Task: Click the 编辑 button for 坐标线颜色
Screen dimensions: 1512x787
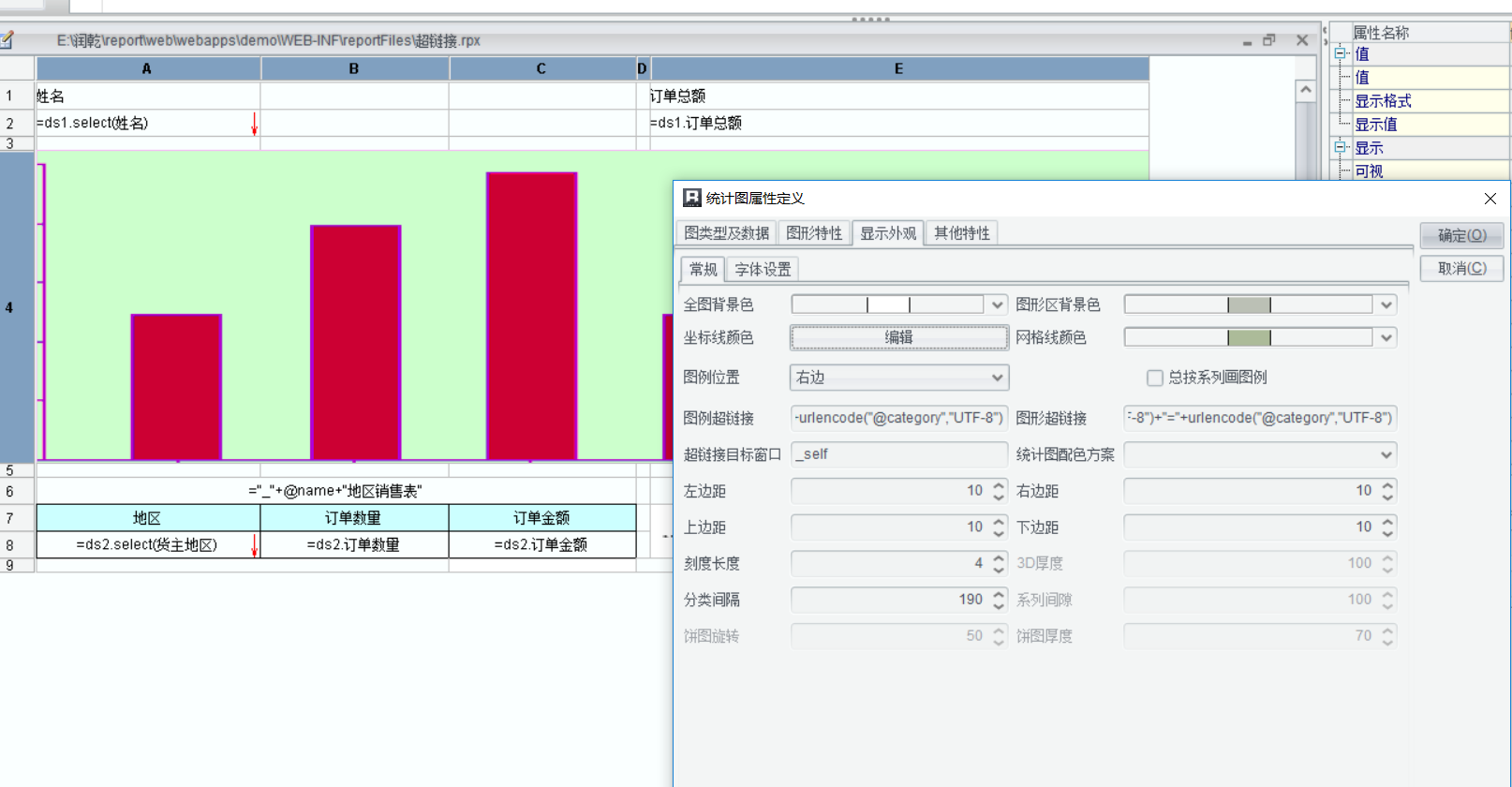Action: pos(898,337)
